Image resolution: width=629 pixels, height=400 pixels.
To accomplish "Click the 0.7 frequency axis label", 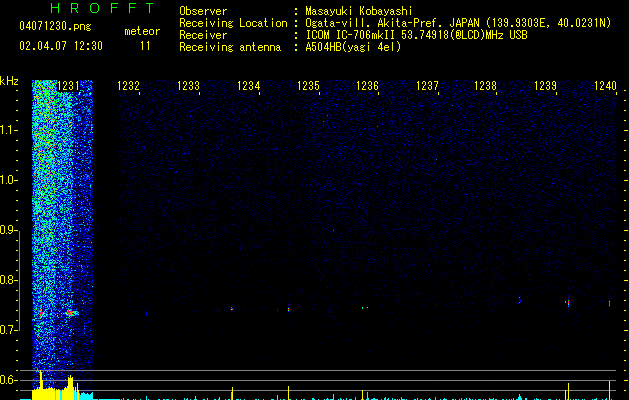I will click(7, 330).
